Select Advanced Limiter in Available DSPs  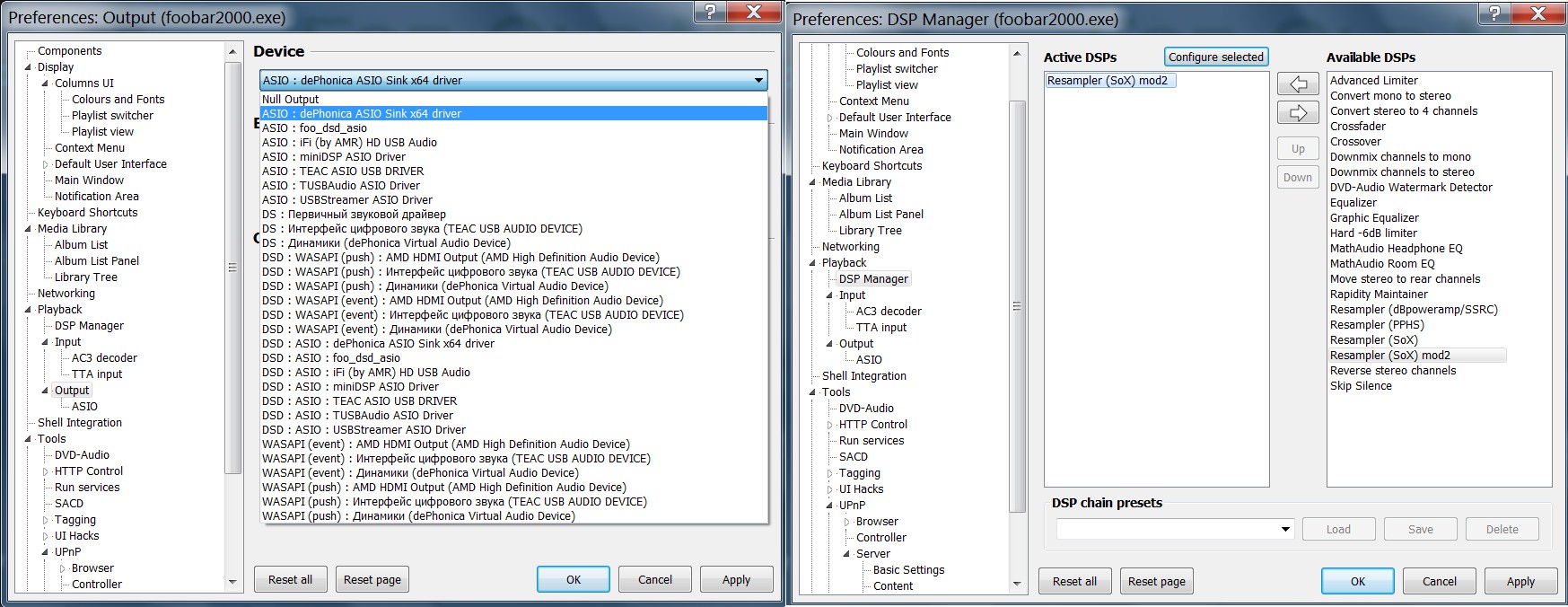pyautogui.click(x=1373, y=80)
